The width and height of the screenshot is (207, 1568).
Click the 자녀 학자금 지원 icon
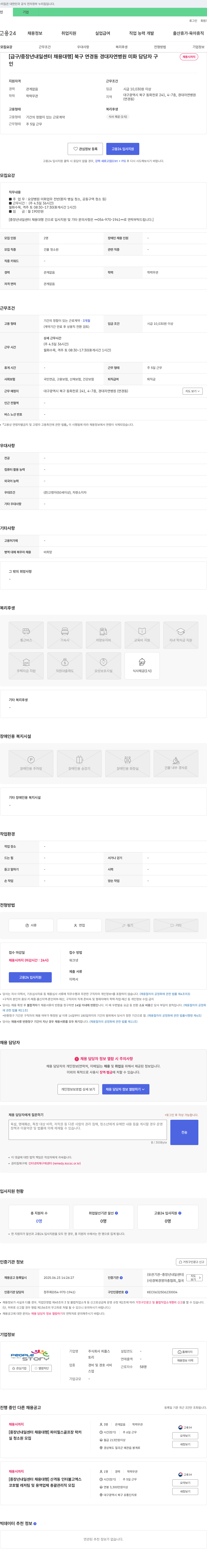click(181, 635)
